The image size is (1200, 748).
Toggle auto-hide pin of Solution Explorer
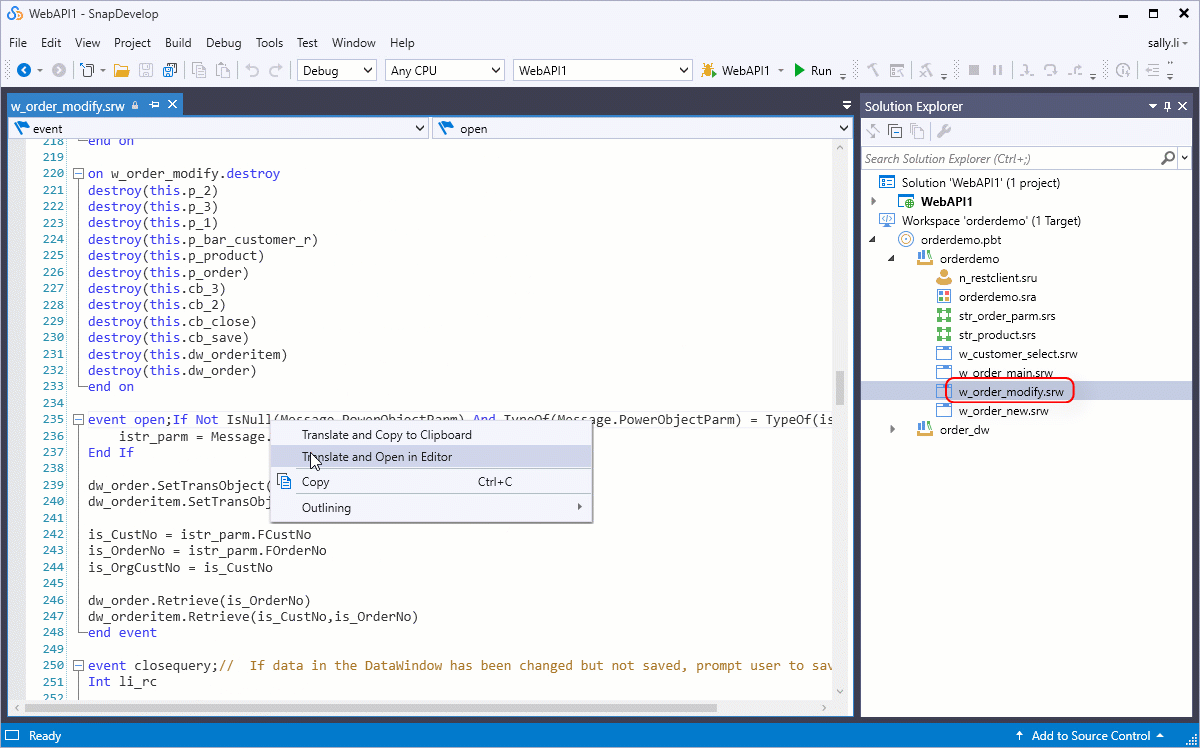point(1167,106)
